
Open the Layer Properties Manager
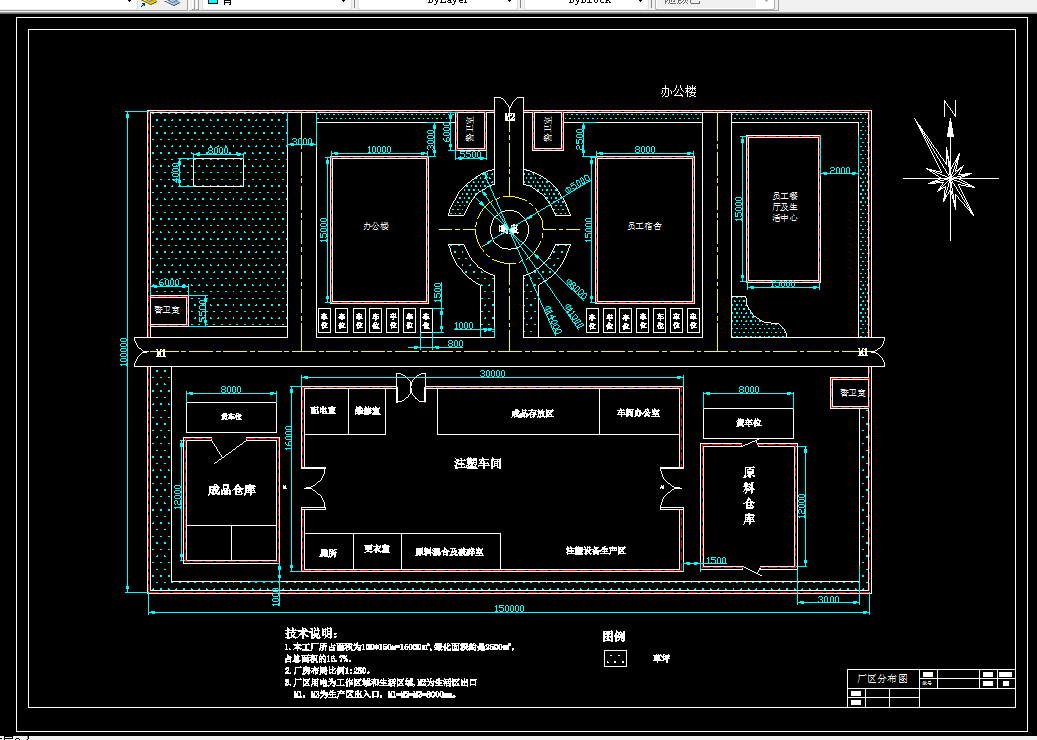[x=171, y=4]
